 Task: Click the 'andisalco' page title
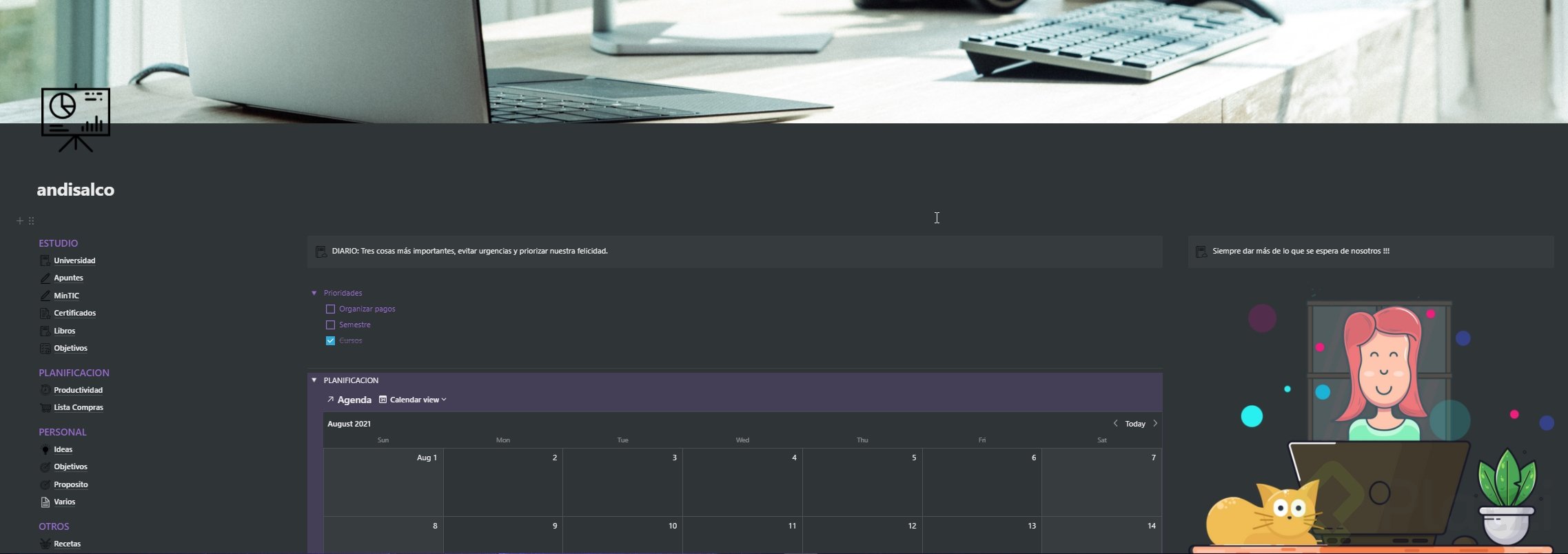(x=76, y=189)
